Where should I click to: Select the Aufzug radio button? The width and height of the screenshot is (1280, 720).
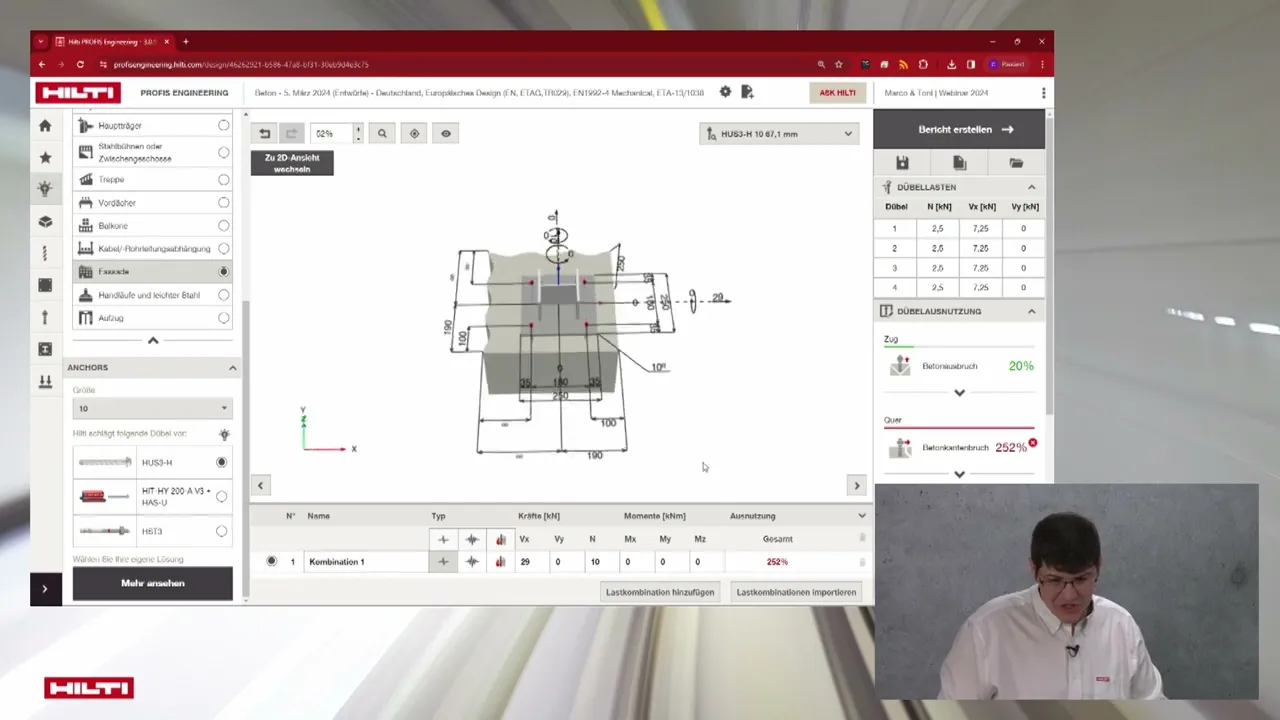(223, 318)
